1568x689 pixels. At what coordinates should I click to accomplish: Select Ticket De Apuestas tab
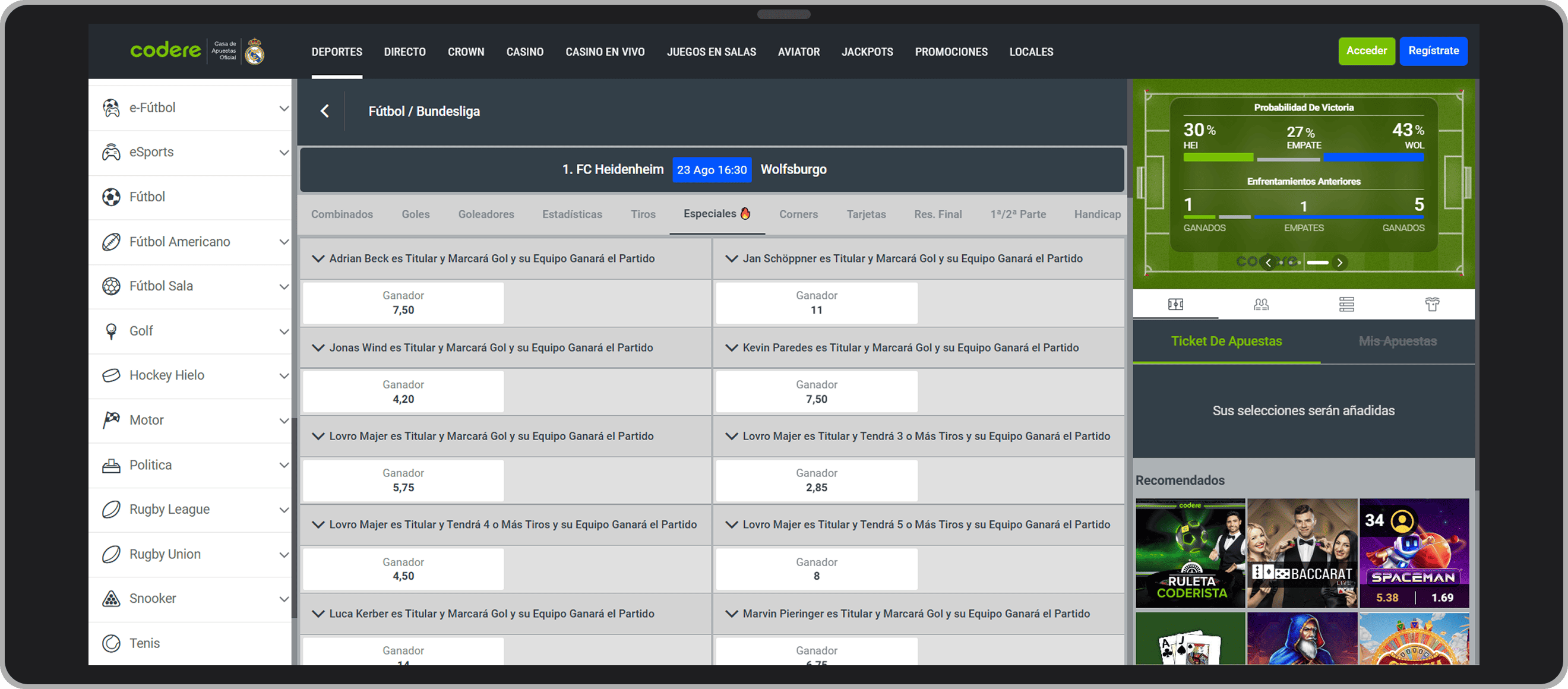click(1226, 342)
